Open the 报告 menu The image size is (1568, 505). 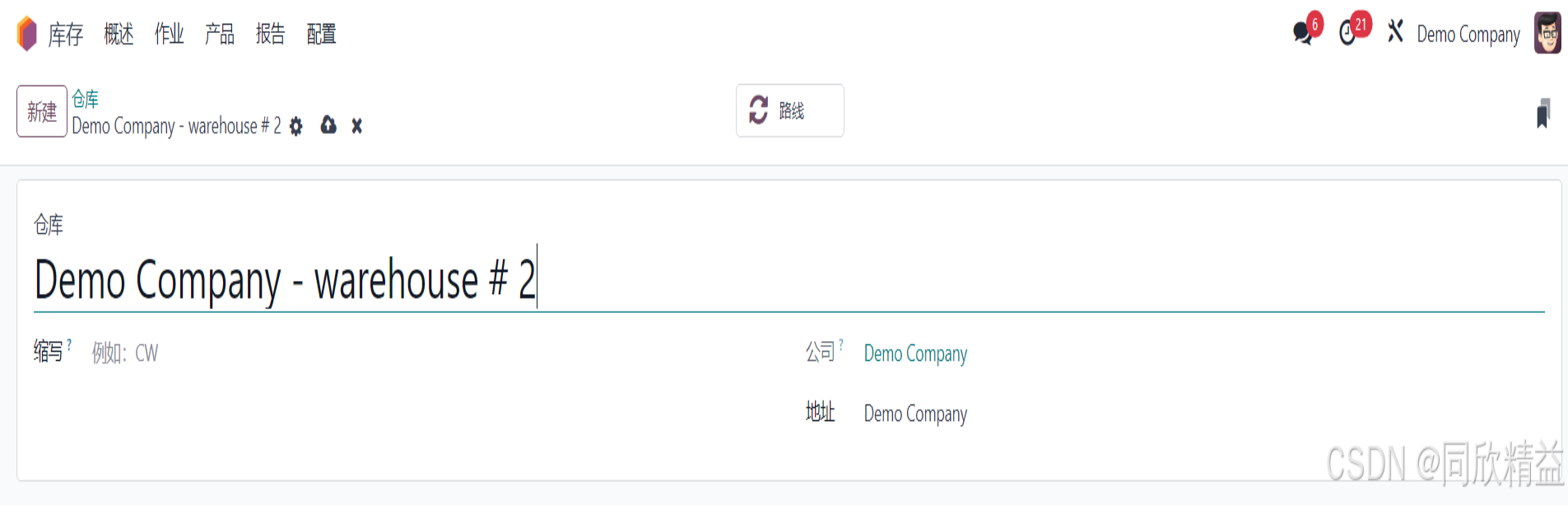pyautogui.click(x=270, y=34)
